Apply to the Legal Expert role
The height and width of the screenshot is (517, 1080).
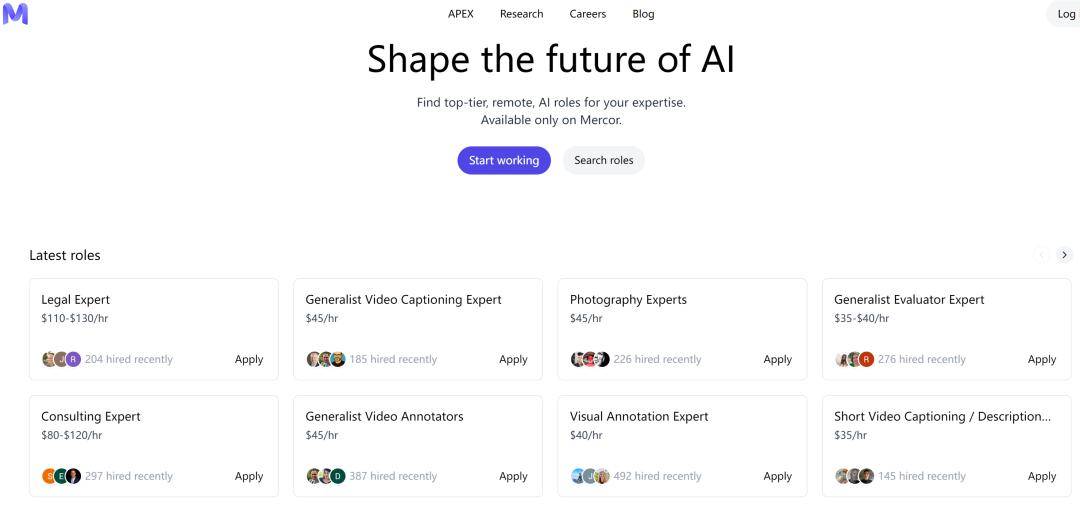click(249, 359)
